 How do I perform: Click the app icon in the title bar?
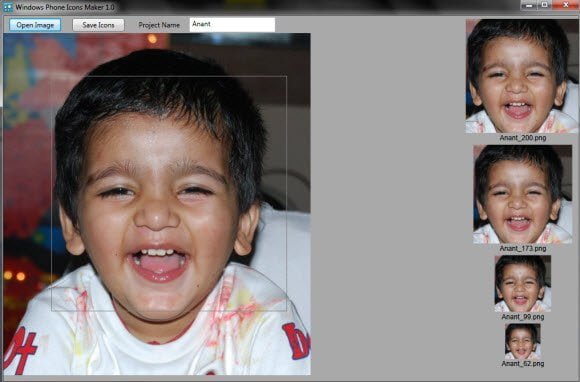point(7,7)
